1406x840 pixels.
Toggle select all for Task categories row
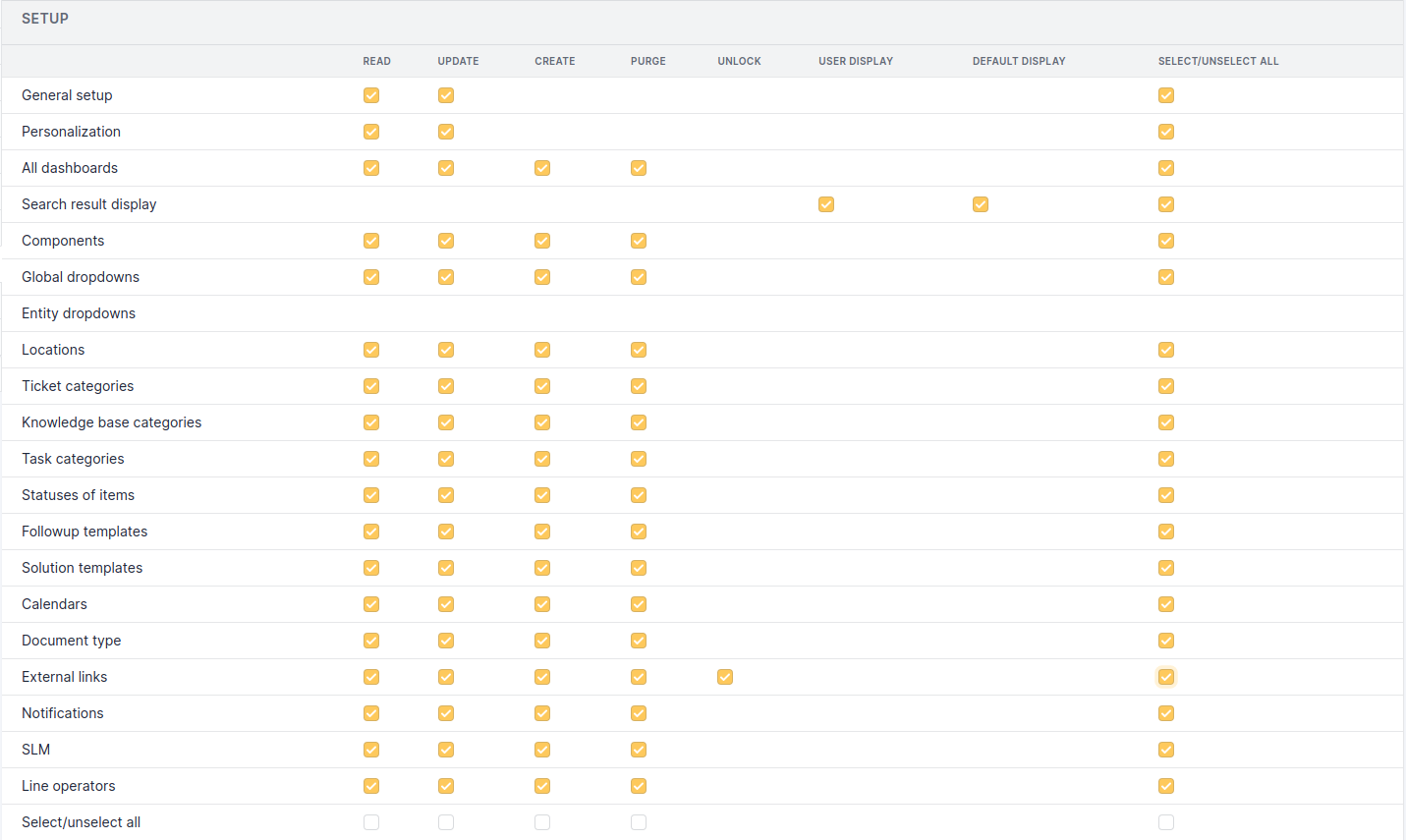pyautogui.click(x=1166, y=459)
